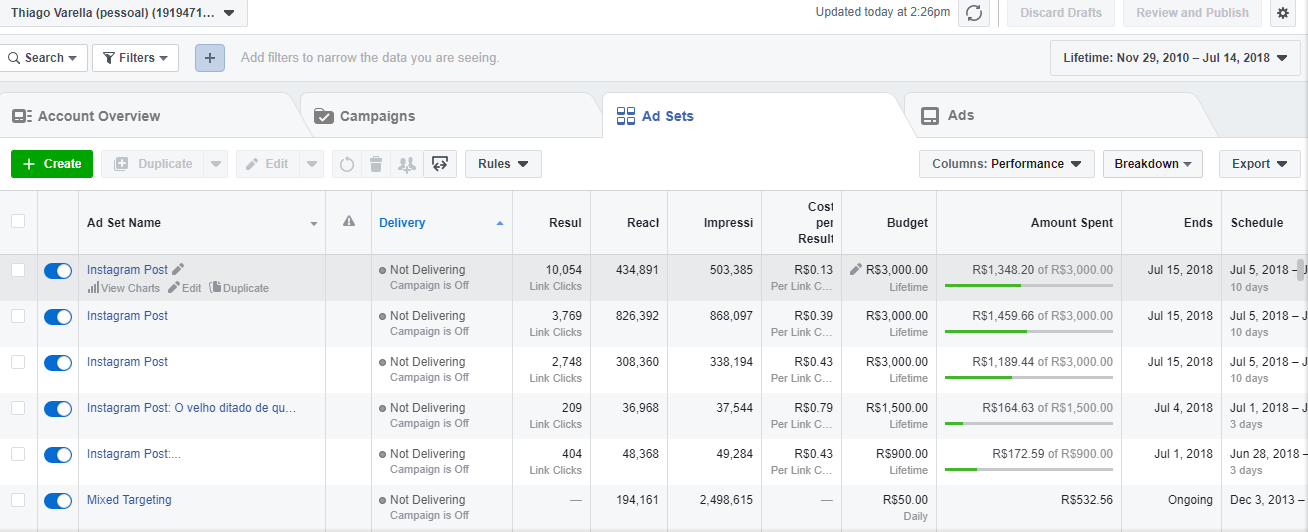Click the import/export exchange icon

(x=440, y=164)
